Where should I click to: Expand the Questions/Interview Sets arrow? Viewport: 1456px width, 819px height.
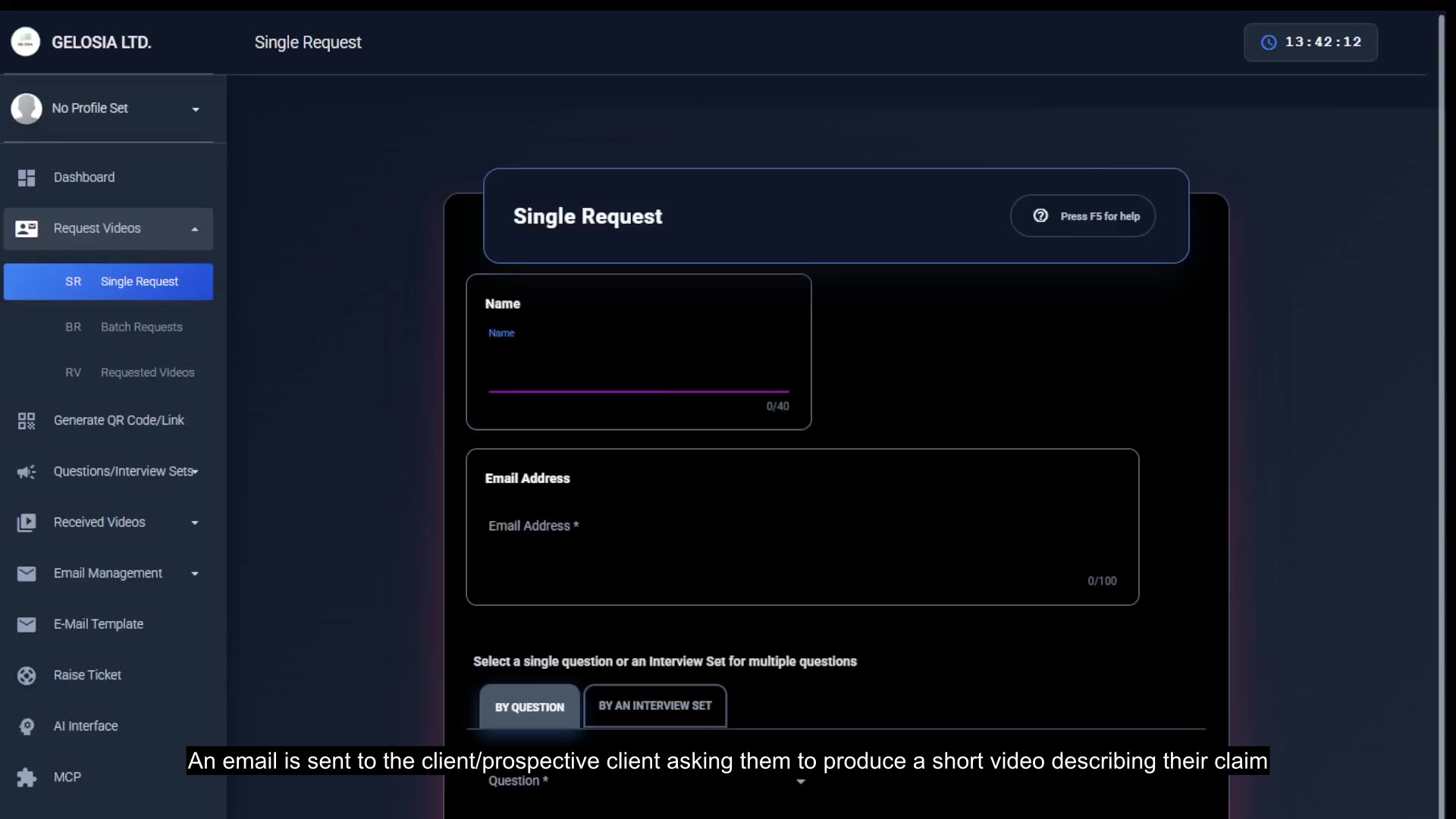[196, 472]
